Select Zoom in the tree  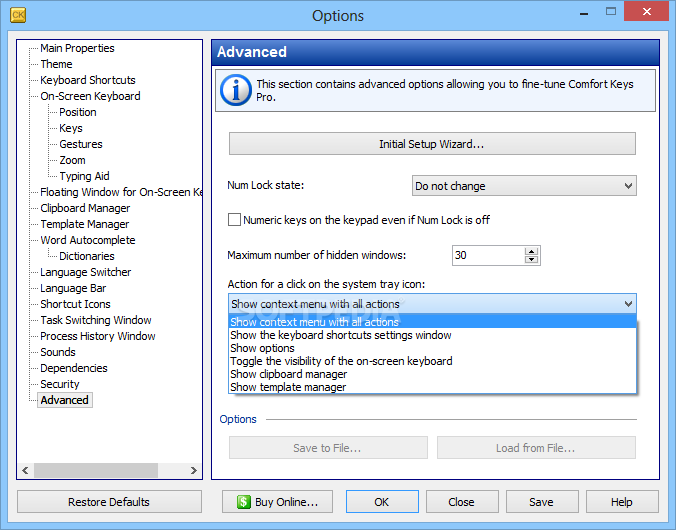coord(72,160)
